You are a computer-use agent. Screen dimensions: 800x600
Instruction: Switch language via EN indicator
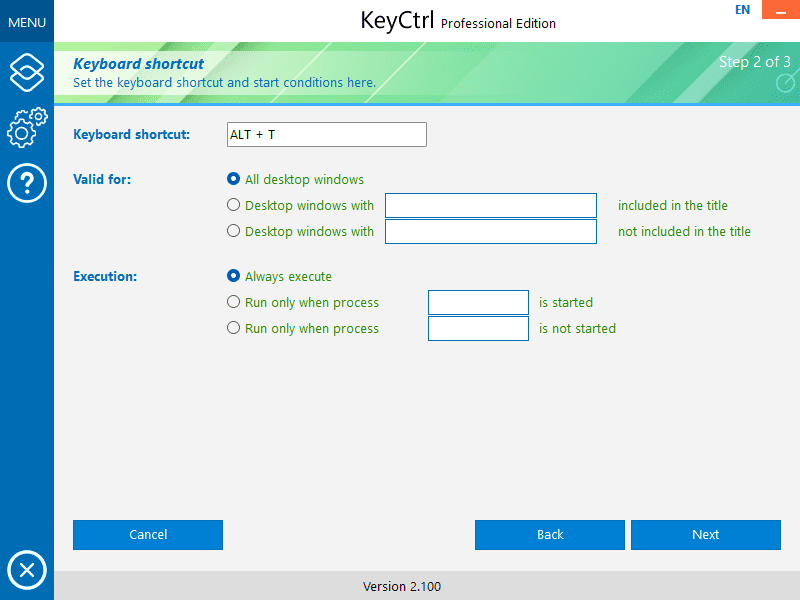(x=742, y=10)
